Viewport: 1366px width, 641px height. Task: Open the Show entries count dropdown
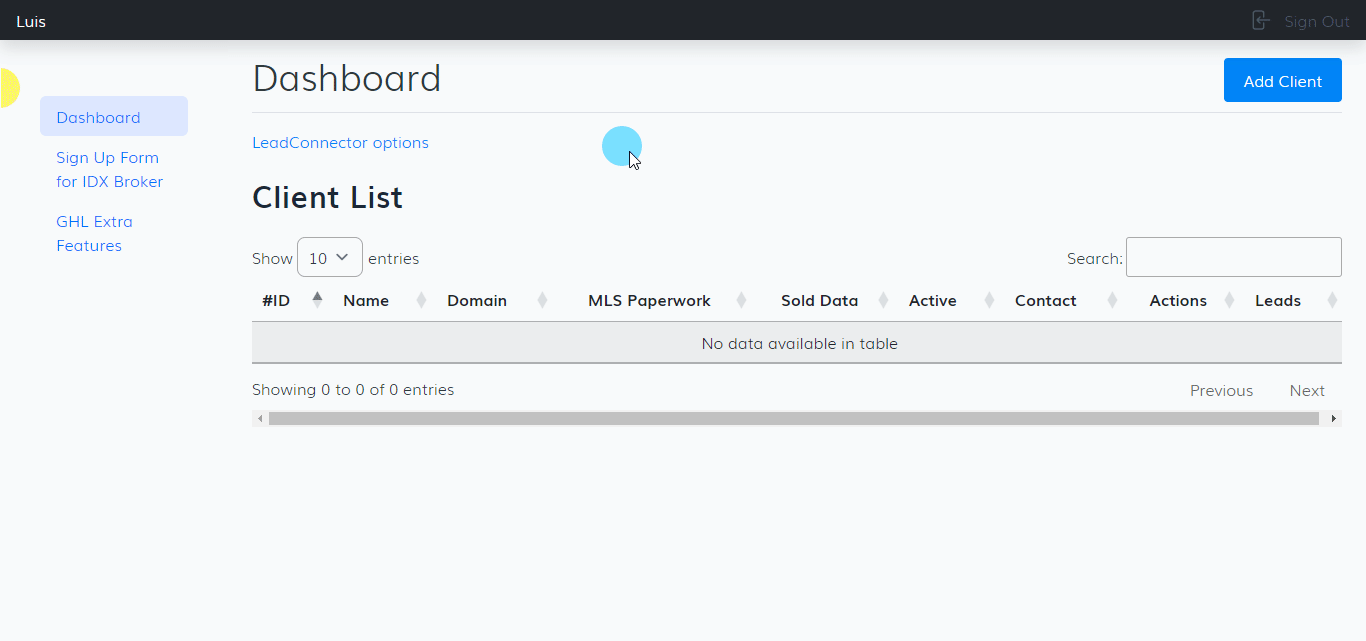tap(329, 258)
